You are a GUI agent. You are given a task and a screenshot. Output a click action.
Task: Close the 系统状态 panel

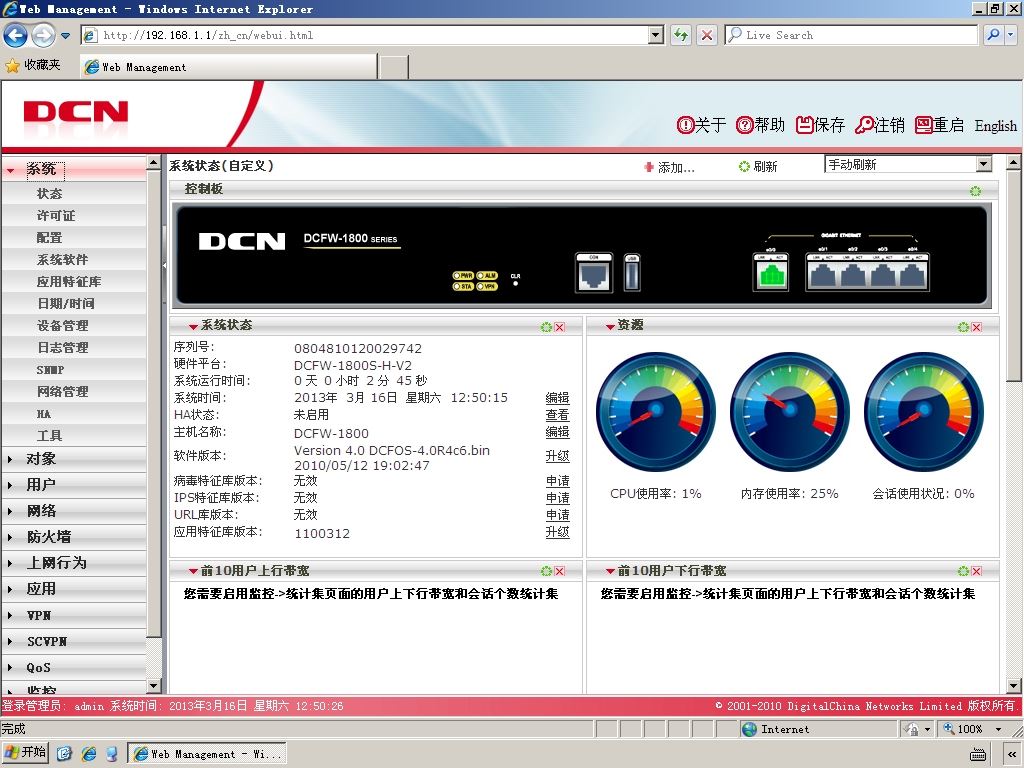pos(560,327)
